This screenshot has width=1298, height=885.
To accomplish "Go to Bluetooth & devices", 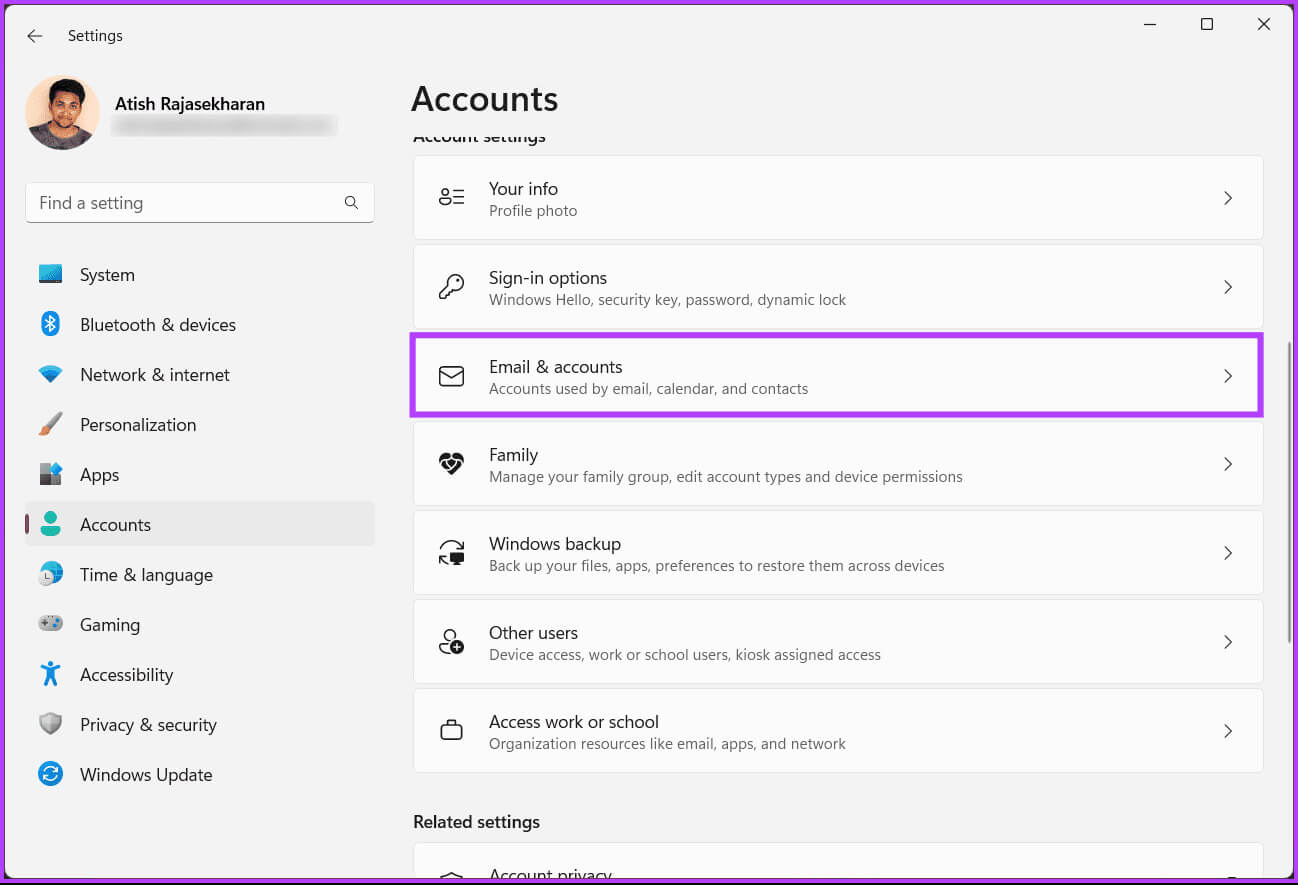I will 200,324.
